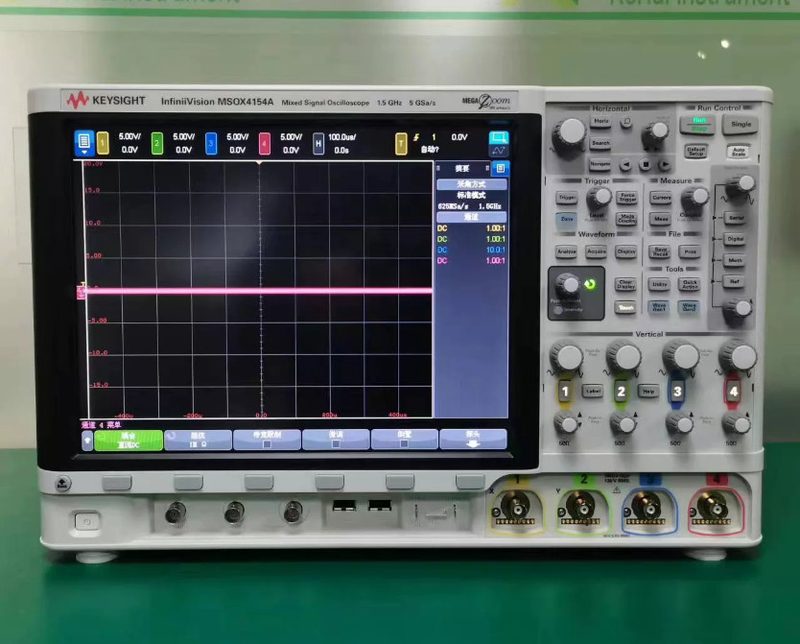The height and width of the screenshot is (644, 800).
Task: Push the red channel 4 key
Action: coord(733,391)
